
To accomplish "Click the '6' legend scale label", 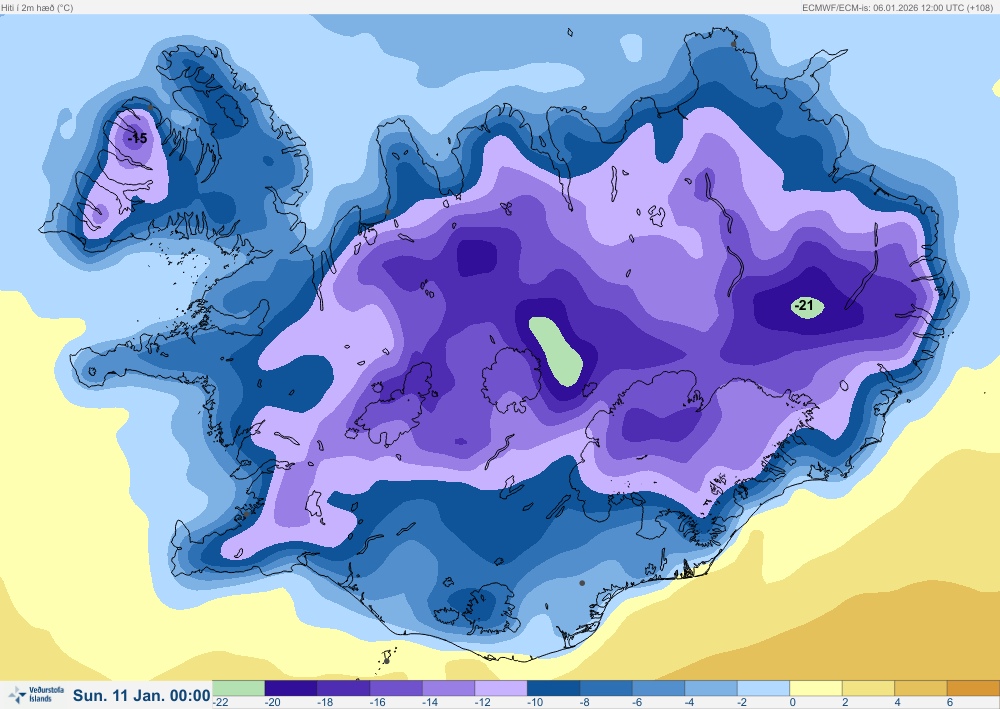I will (950, 703).
